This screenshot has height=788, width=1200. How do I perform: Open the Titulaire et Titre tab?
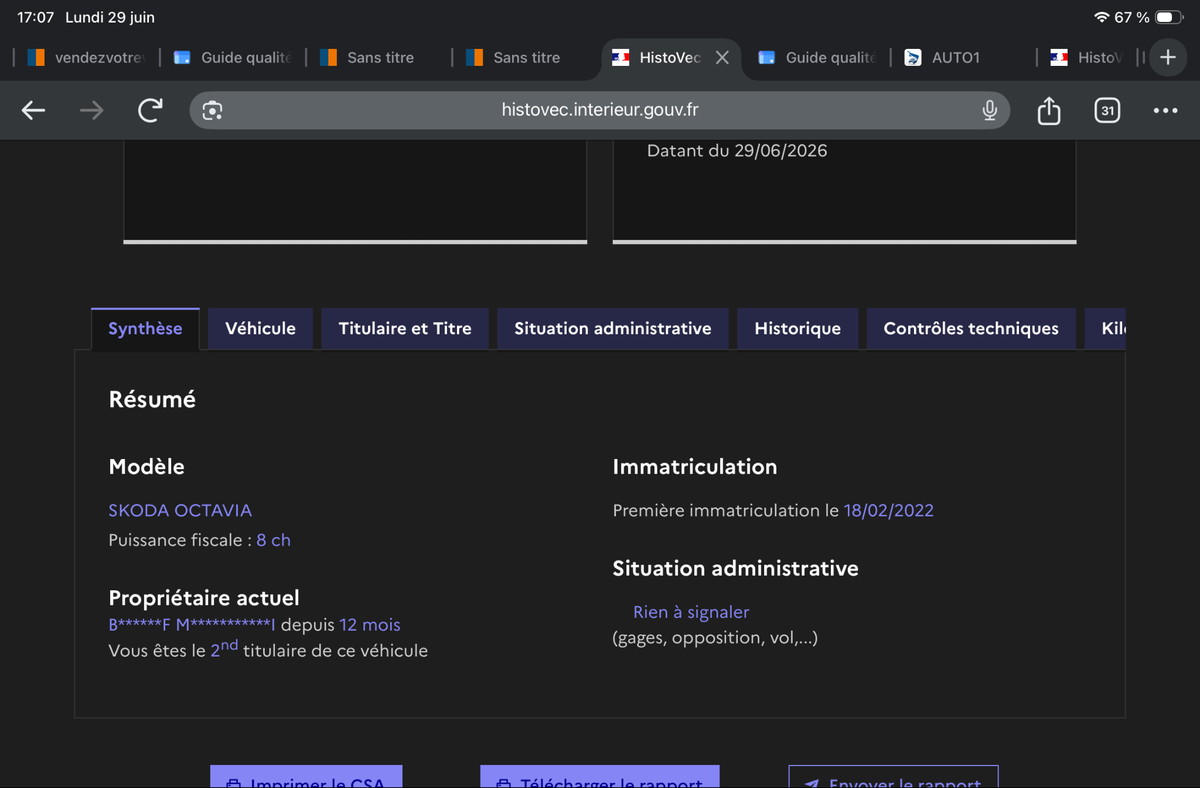405,328
